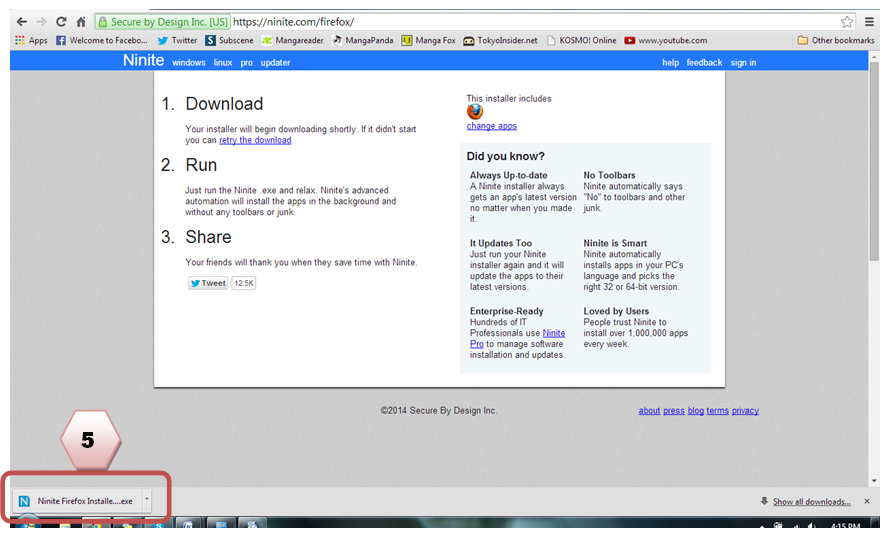Click the page vertical scrollbar thumb
889x538 pixels.
click(874, 162)
